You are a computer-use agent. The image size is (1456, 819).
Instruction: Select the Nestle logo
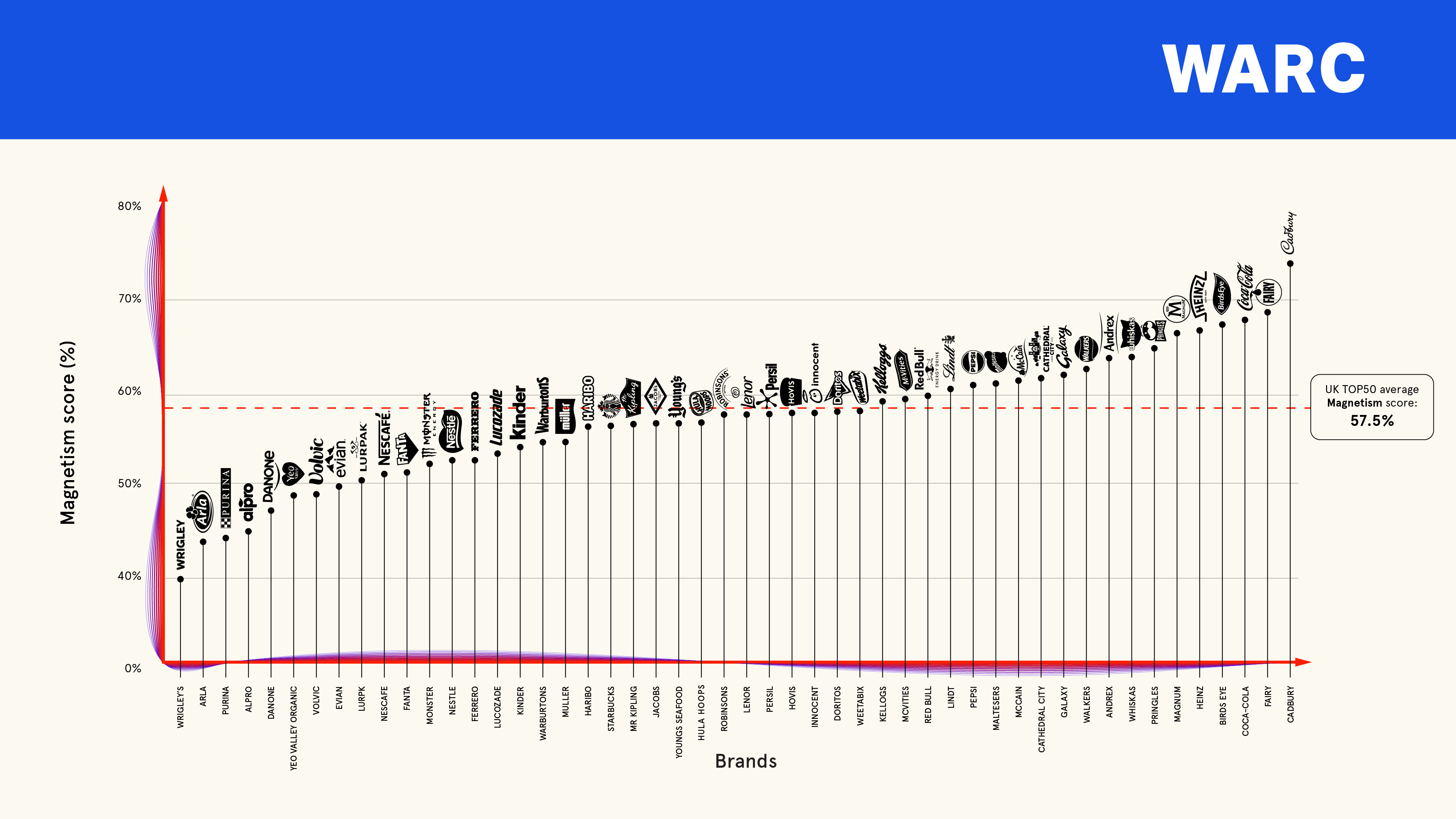451,431
